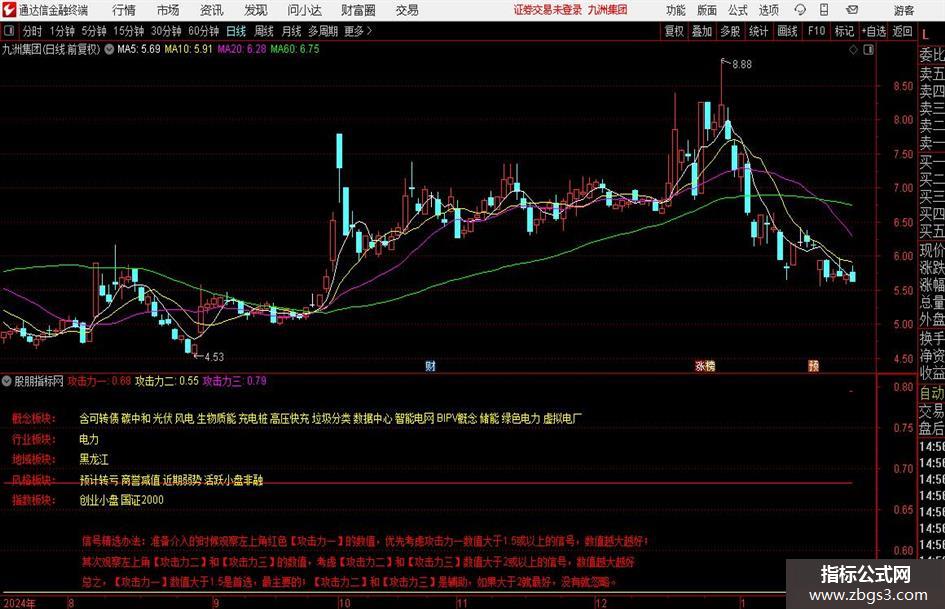
Task: Click the MA20: 6.28 indicator label
Action: coord(242,49)
